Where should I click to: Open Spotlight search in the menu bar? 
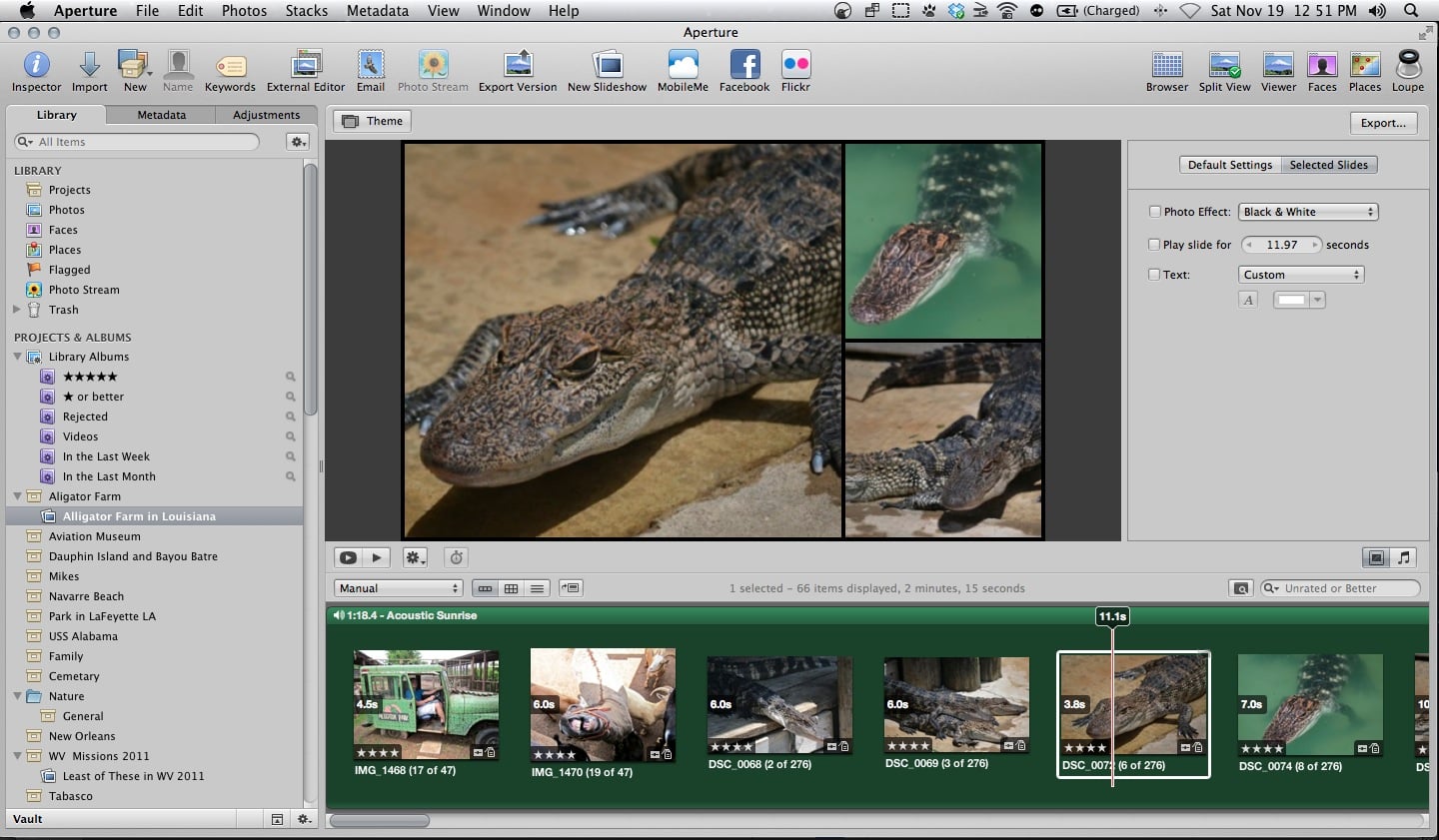[1411, 11]
